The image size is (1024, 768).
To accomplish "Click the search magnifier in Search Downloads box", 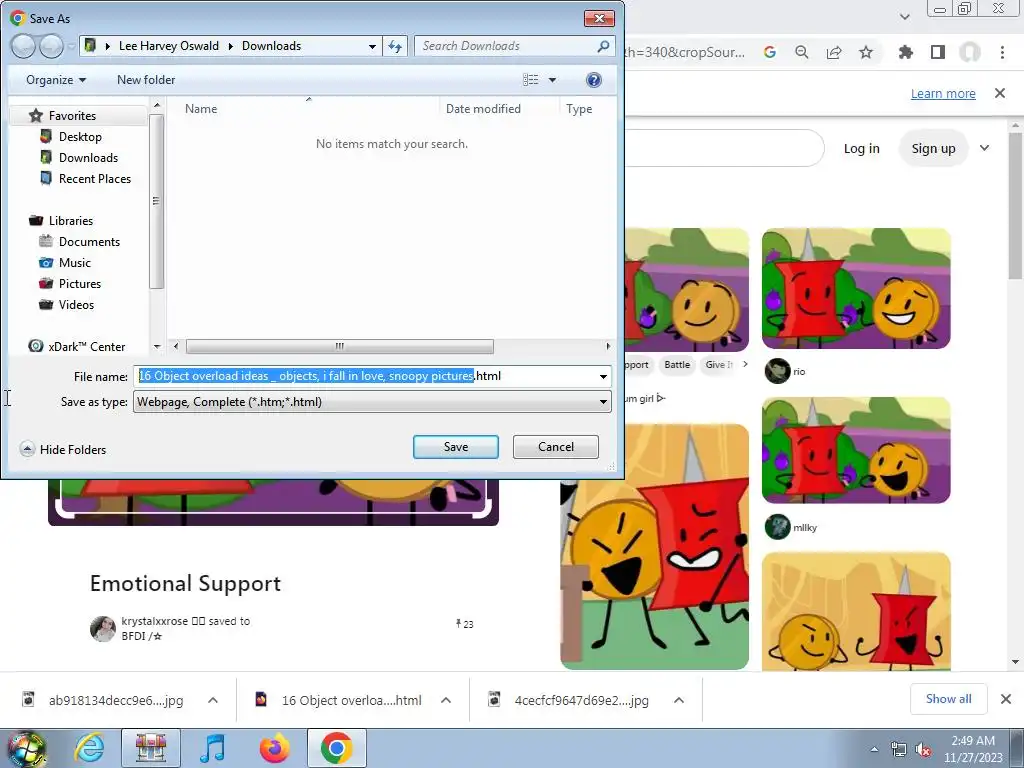I will (x=603, y=46).
